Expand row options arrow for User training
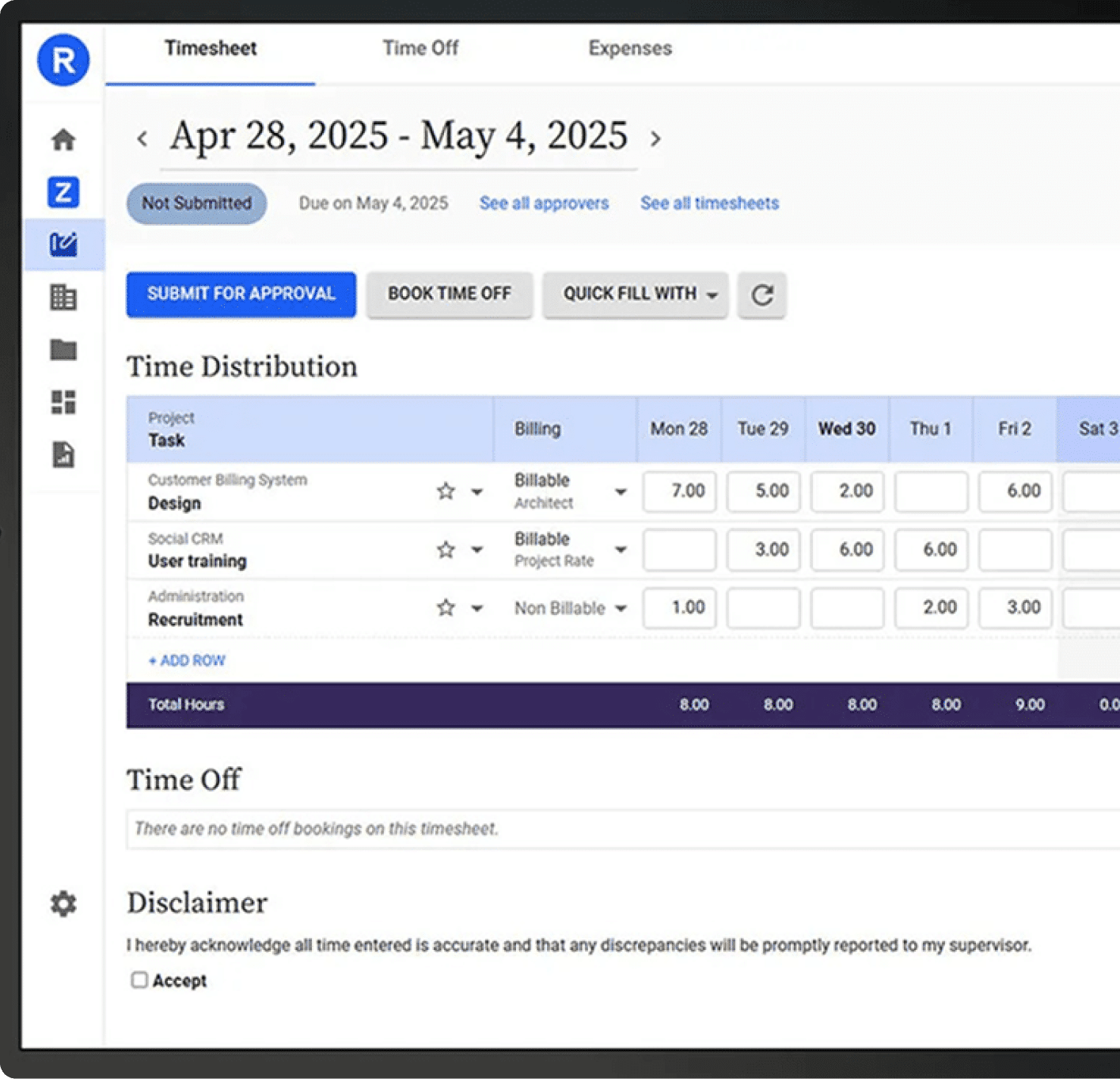 (476, 550)
